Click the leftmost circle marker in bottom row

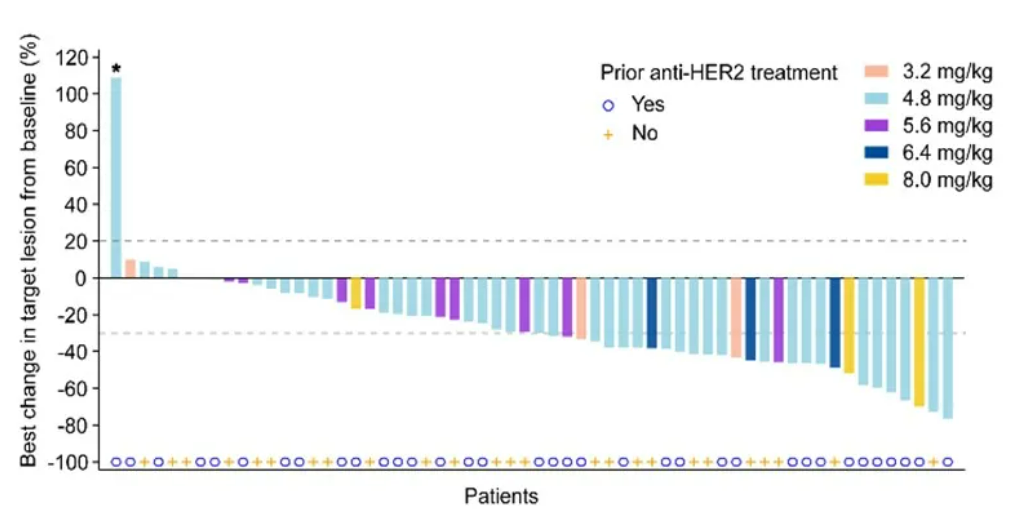(116, 462)
